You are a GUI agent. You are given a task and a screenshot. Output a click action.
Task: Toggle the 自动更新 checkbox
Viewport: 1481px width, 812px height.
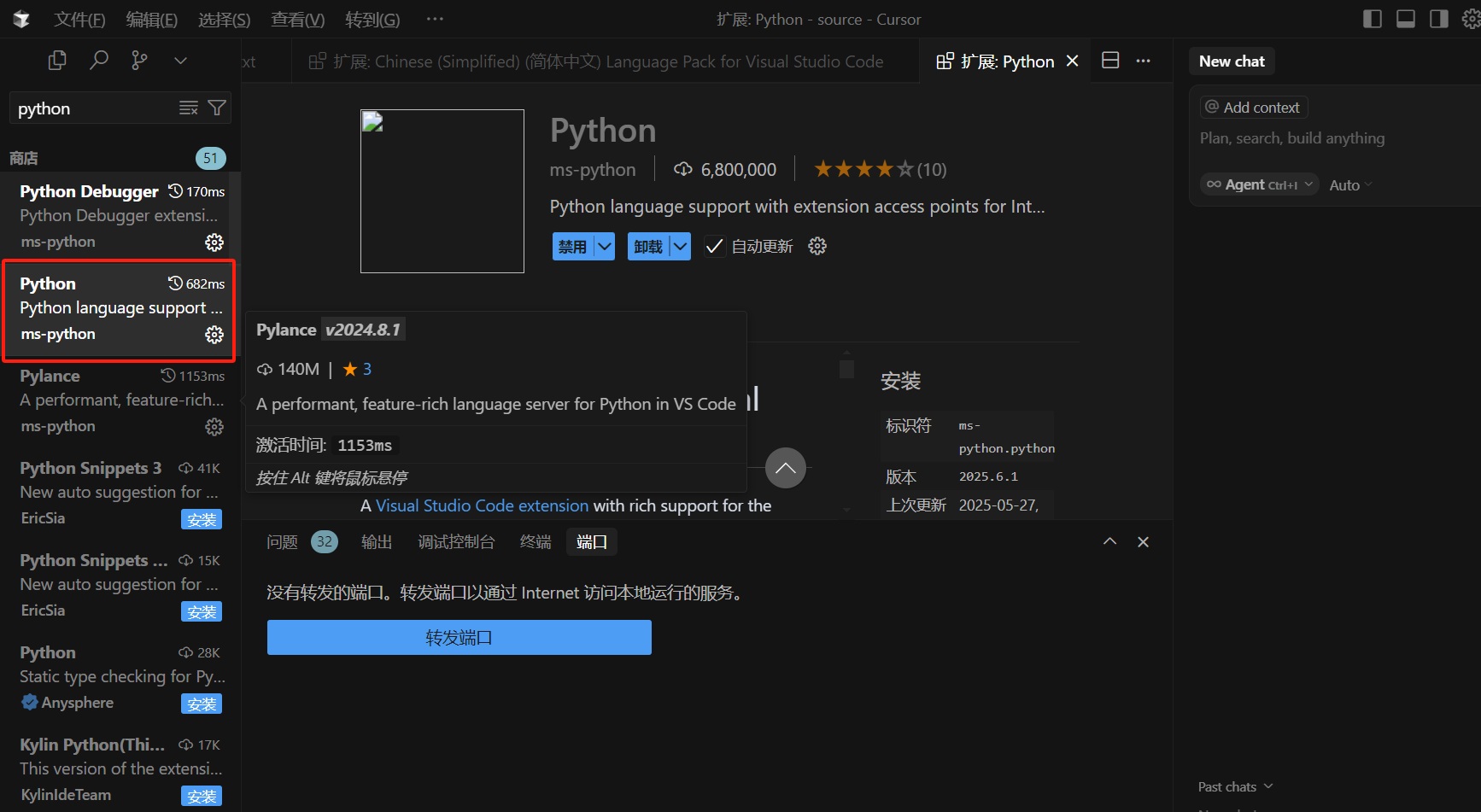714,247
